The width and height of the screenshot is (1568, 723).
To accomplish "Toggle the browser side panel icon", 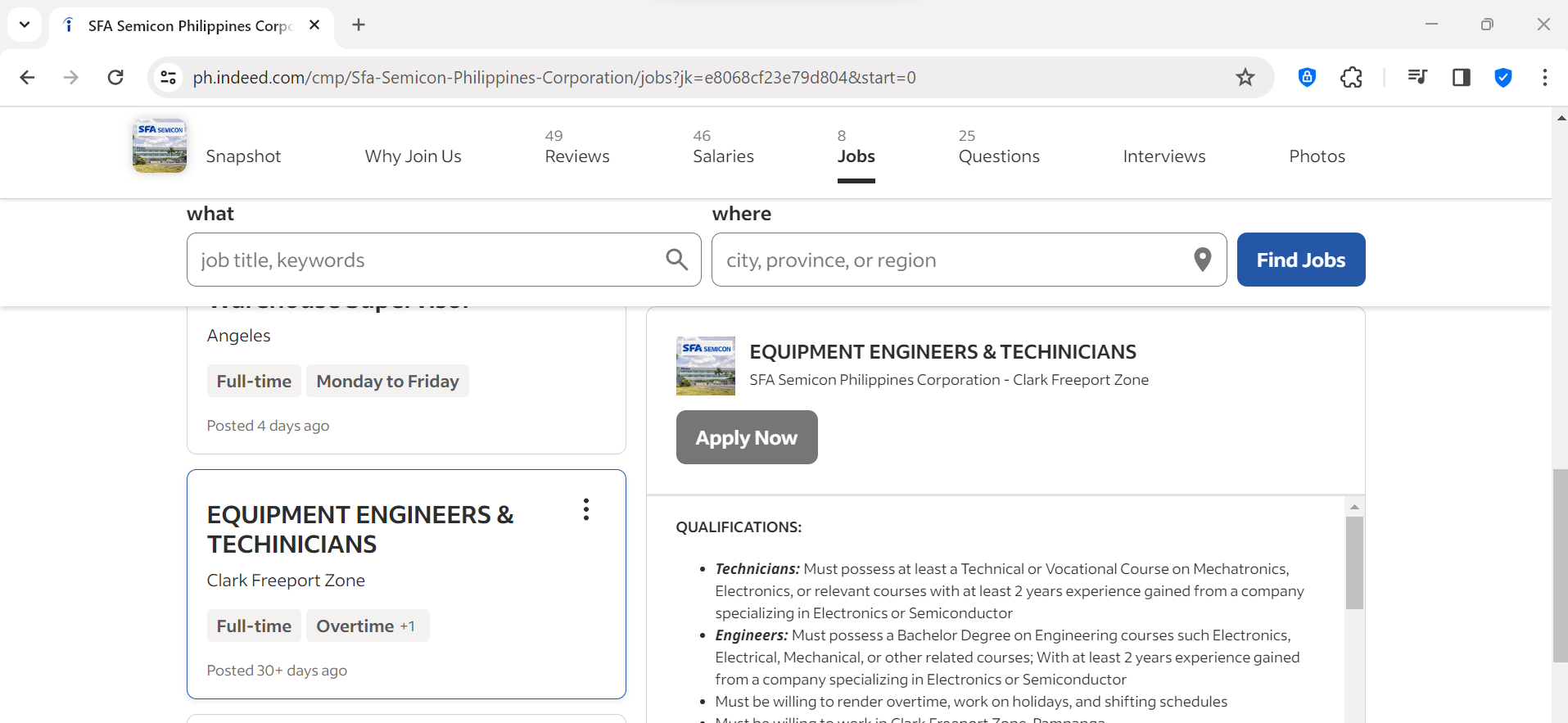I will tap(1461, 78).
